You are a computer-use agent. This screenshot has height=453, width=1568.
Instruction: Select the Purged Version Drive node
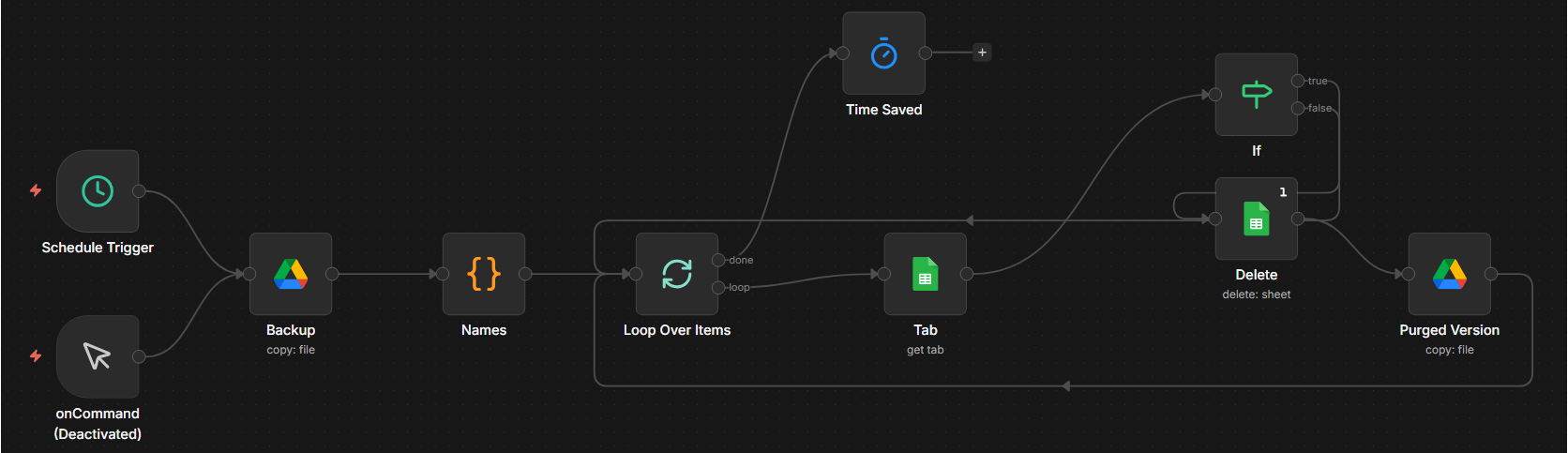click(x=1450, y=274)
